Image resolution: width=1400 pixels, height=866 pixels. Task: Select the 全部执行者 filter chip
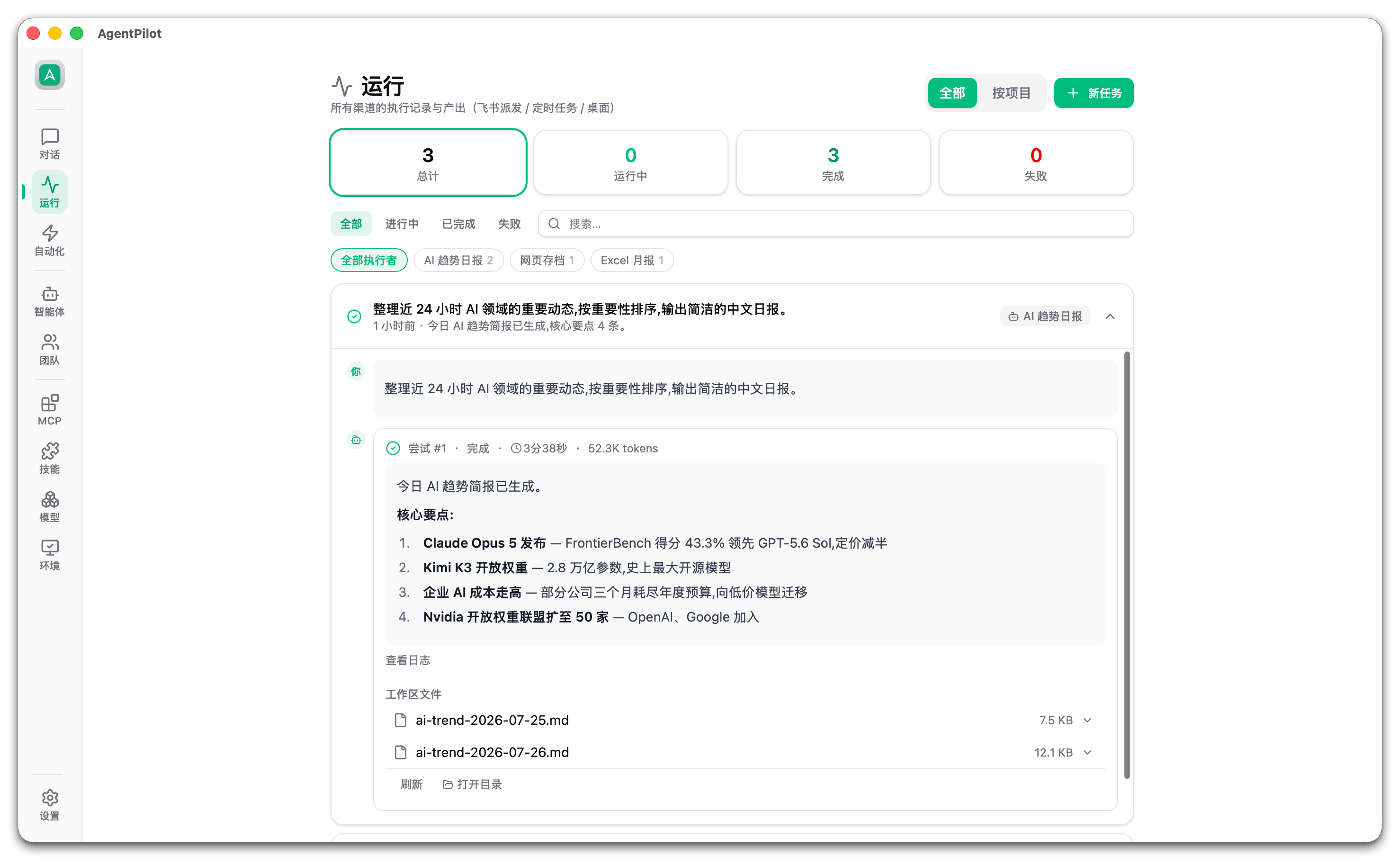(369, 261)
